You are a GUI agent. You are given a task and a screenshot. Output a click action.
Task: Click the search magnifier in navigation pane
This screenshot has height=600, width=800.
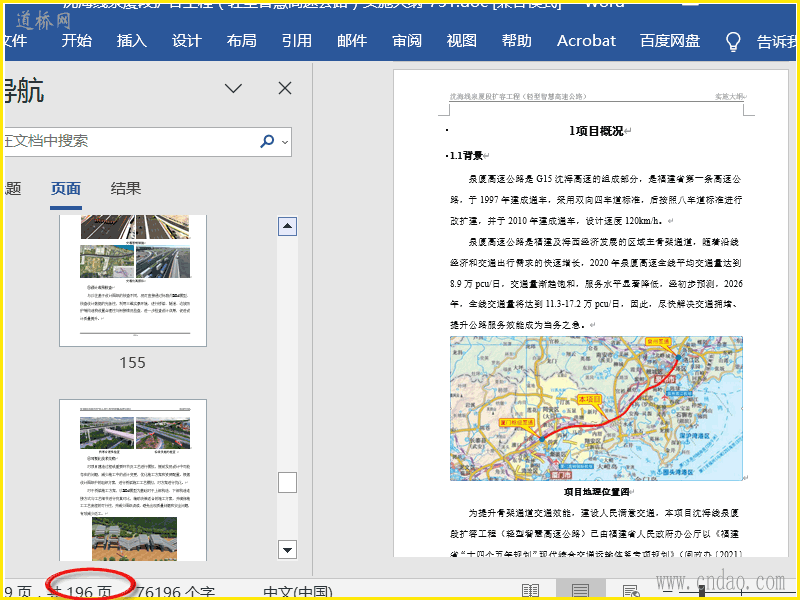coord(267,142)
